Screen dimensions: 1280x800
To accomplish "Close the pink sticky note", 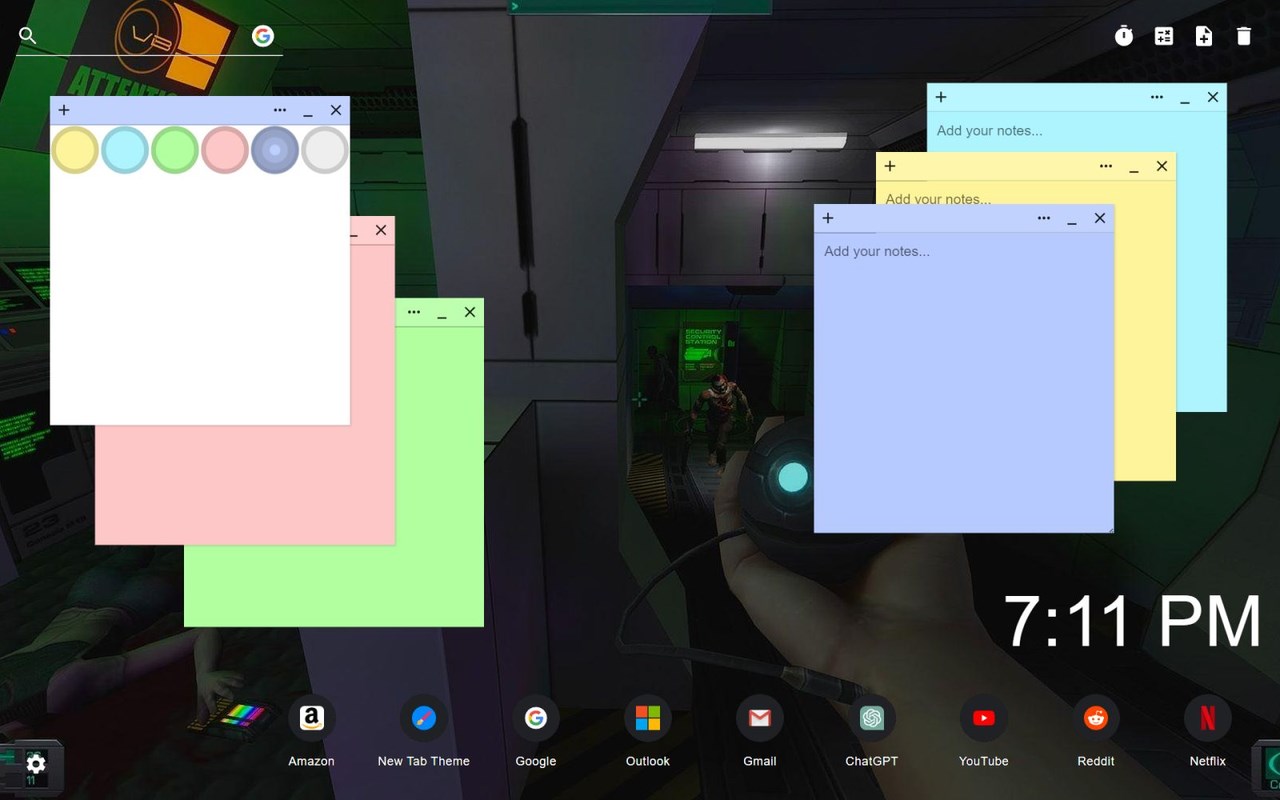I will tap(381, 230).
